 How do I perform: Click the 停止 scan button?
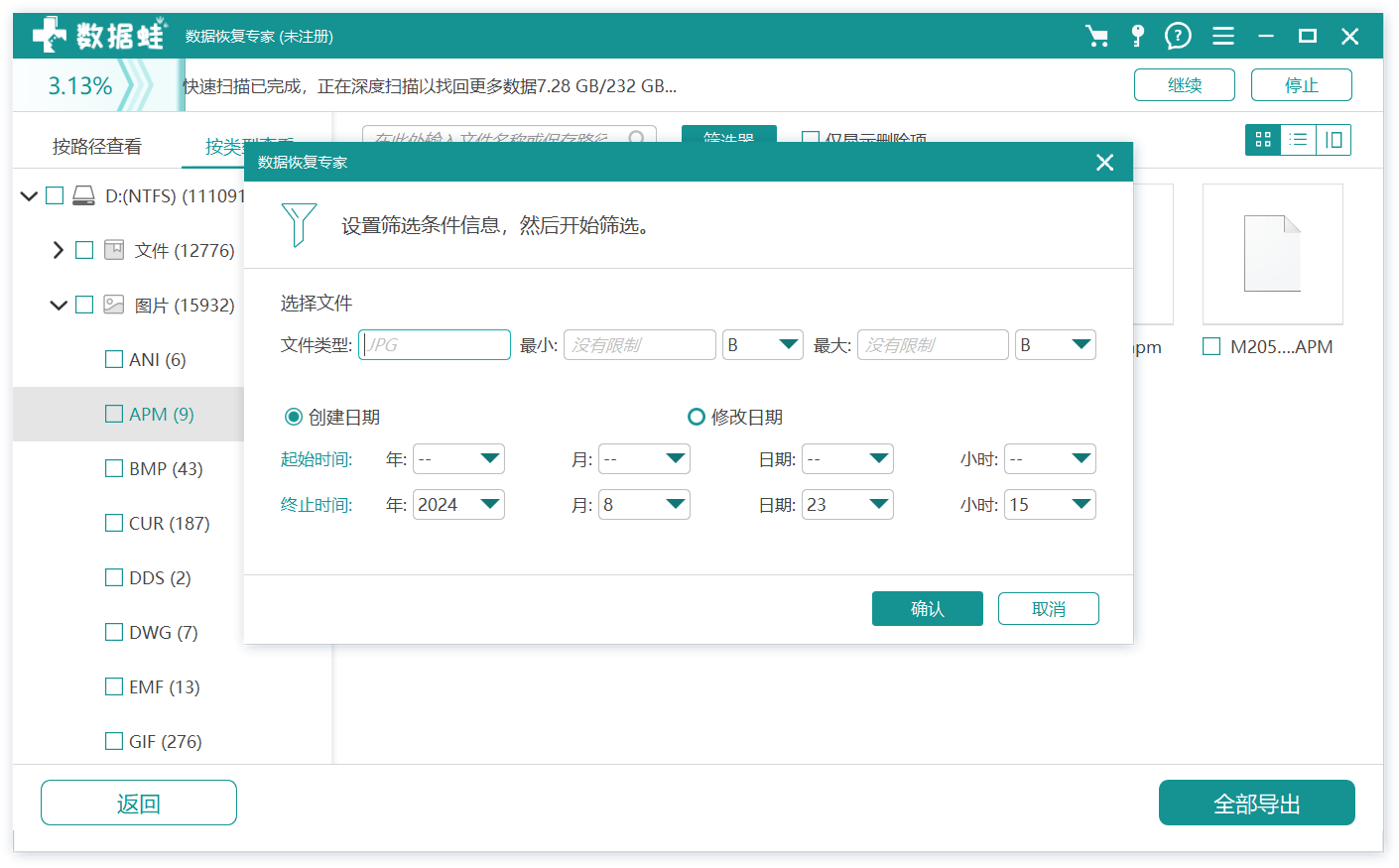pos(1302,85)
